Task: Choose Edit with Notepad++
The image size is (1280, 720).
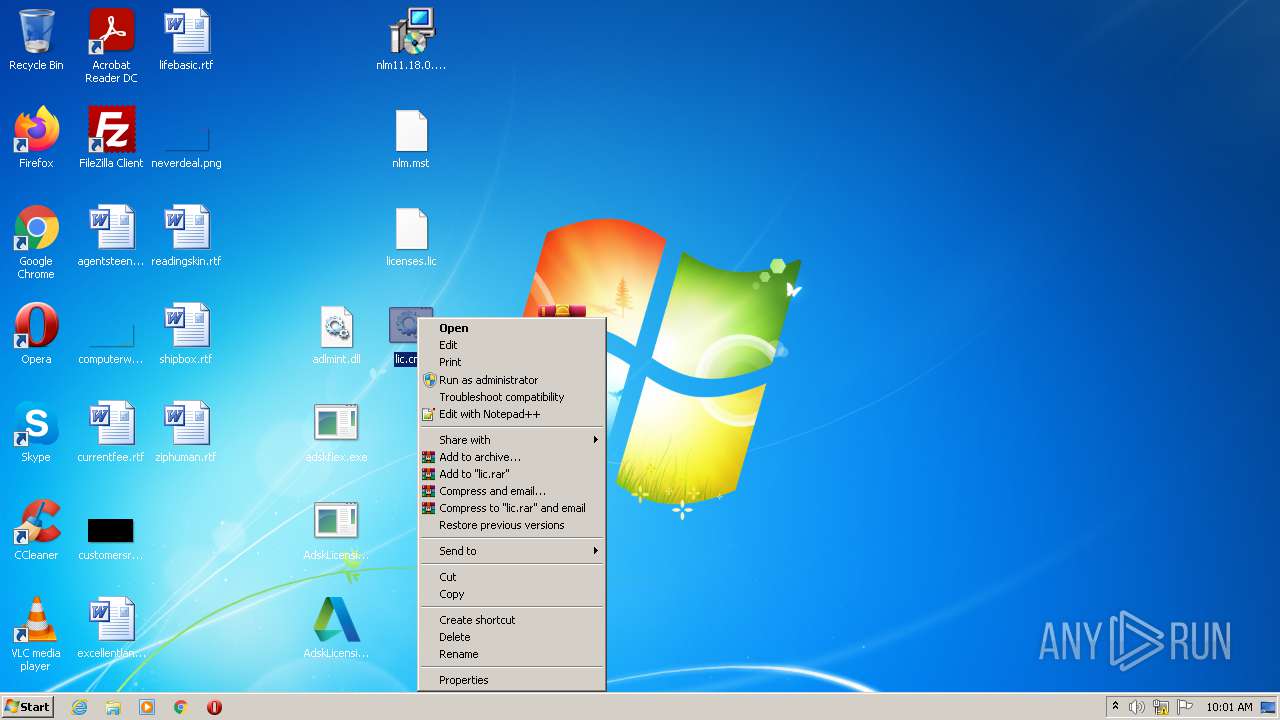Action: [x=512, y=414]
